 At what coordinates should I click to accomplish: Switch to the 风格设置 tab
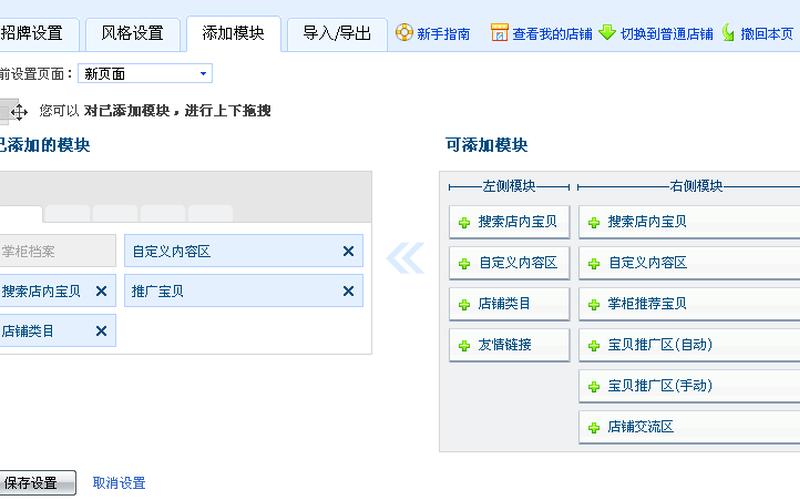133,34
